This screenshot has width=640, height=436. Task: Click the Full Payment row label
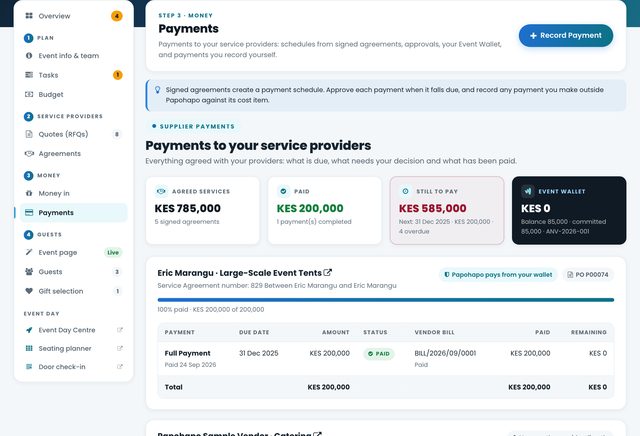coord(187,353)
